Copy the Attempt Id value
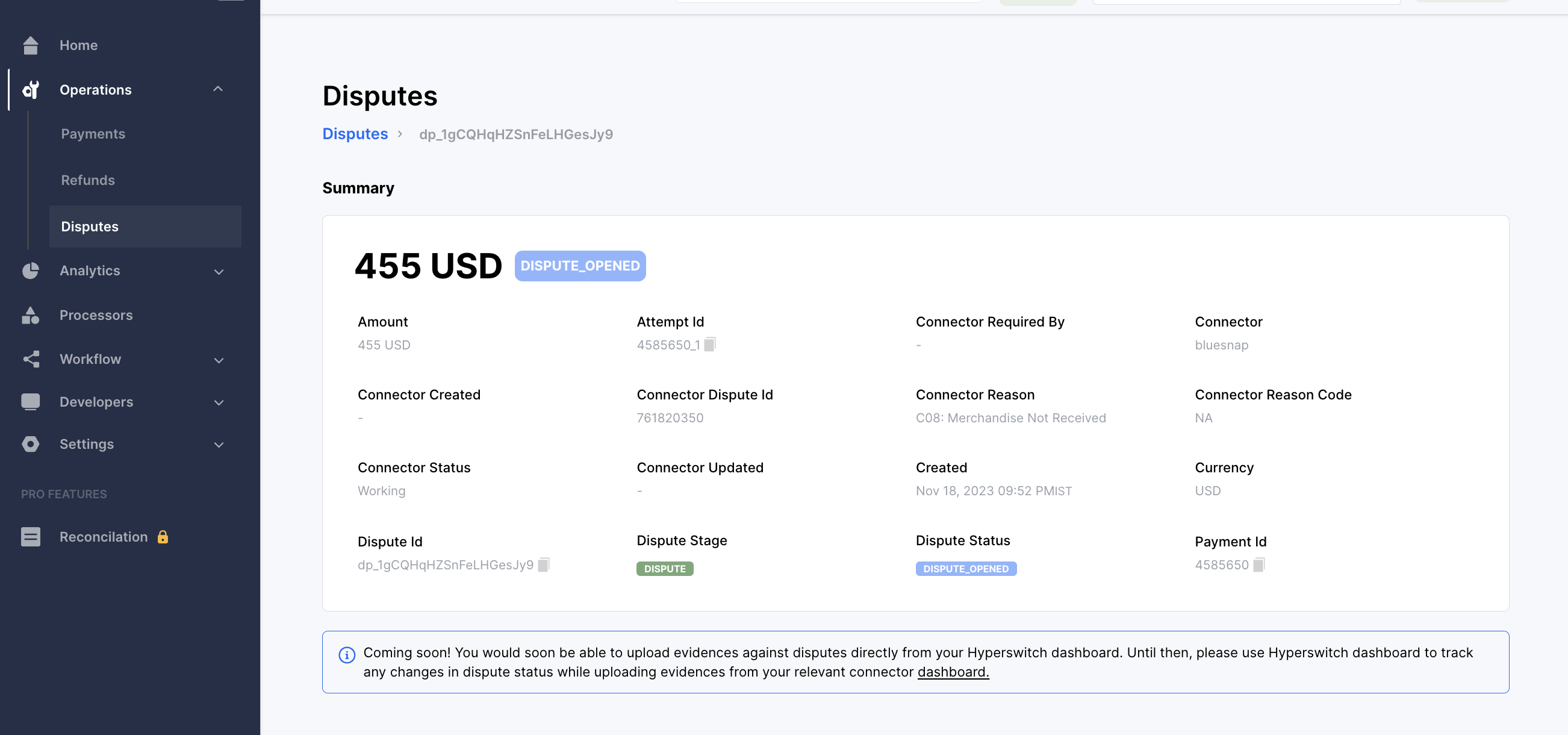This screenshot has height=735, width=1568. pyautogui.click(x=710, y=345)
